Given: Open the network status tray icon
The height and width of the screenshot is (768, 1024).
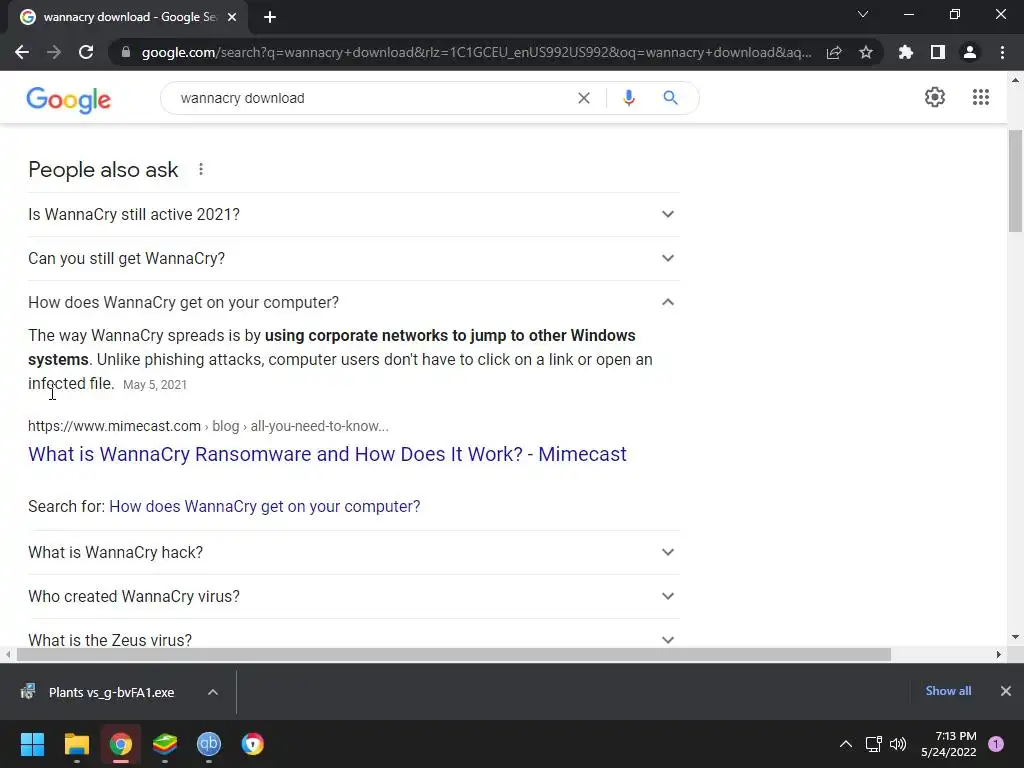Looking at the screenshot, I should (x=873, y=744).
